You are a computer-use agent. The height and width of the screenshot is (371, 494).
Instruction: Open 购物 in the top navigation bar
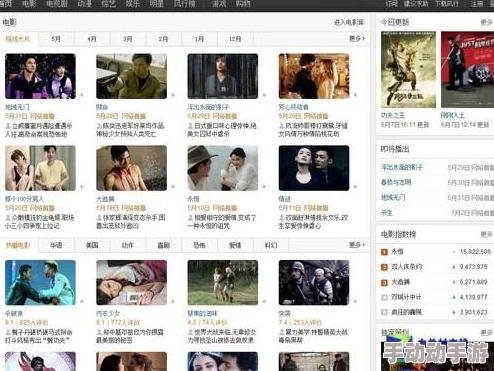click(243, 4)
